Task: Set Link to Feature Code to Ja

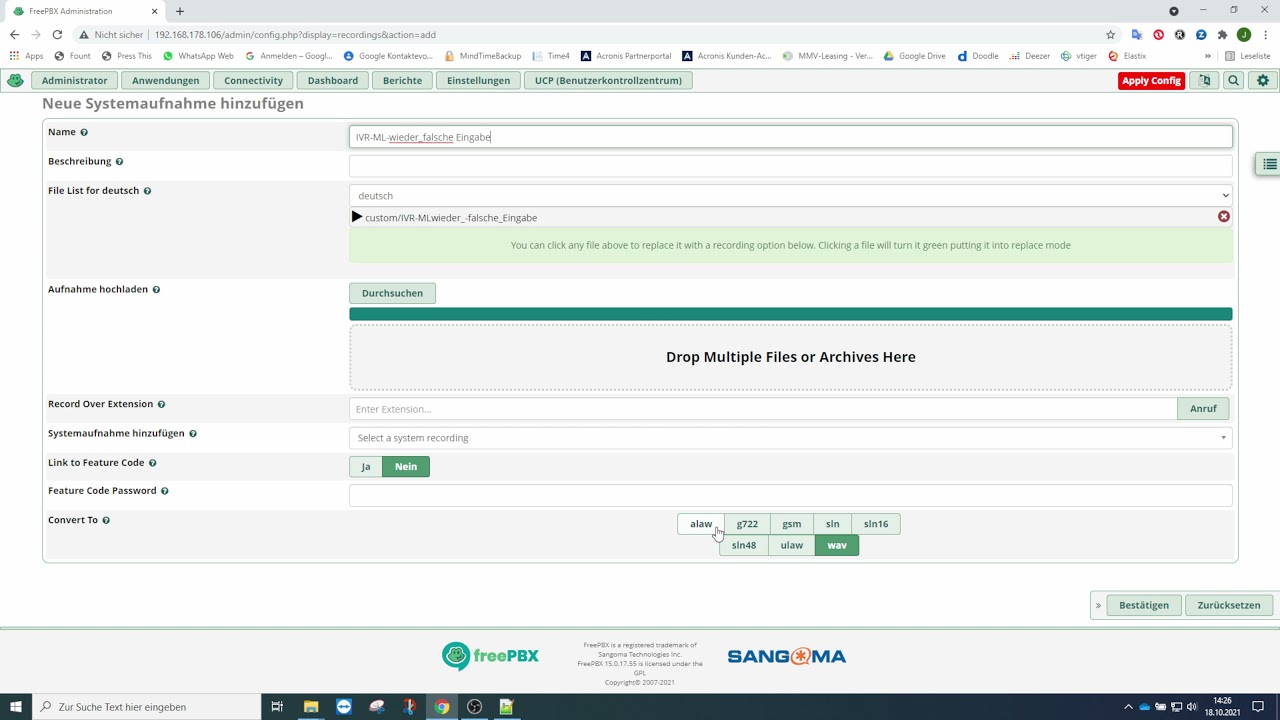Action: (x=366, y=466)
